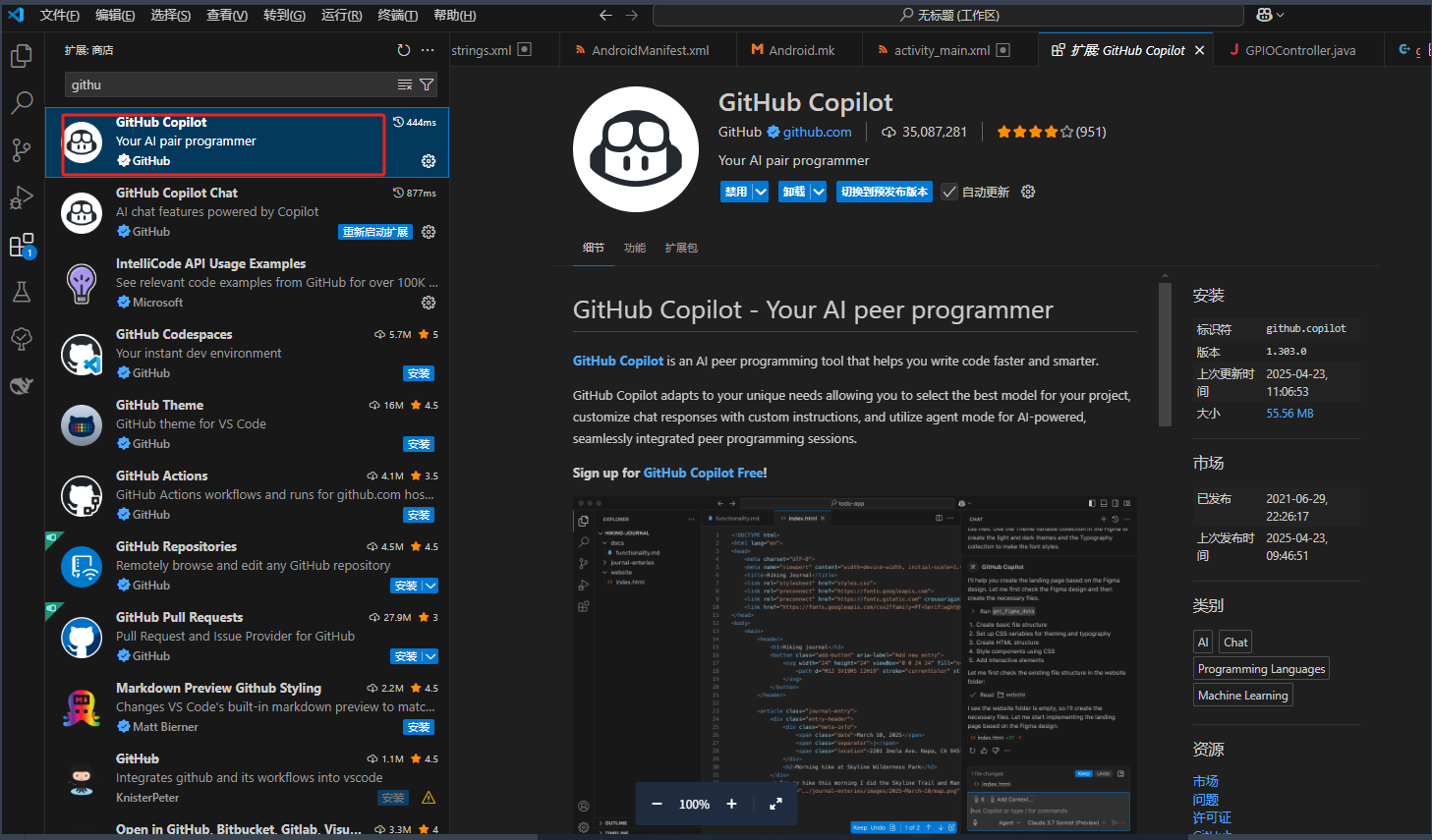Click the Machine Learning category tag
The width and height of the screenshot is (1432, 840).
click(x=1242, y=695)
